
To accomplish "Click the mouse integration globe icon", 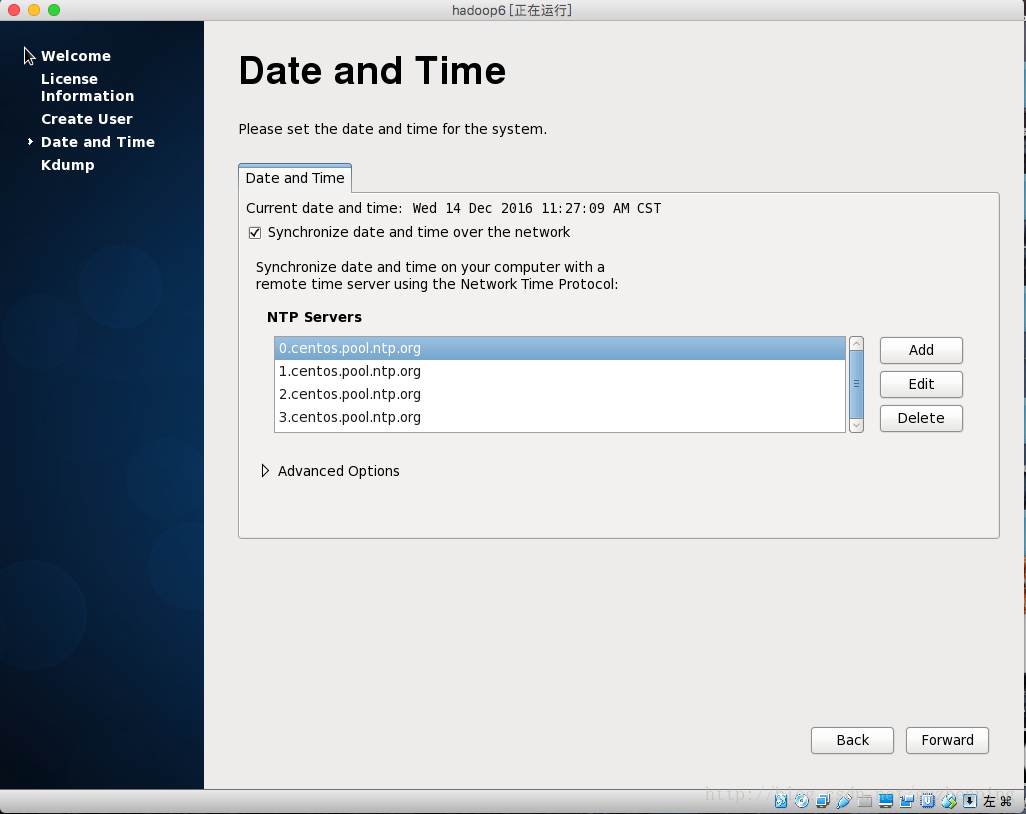I will point(948,801).
